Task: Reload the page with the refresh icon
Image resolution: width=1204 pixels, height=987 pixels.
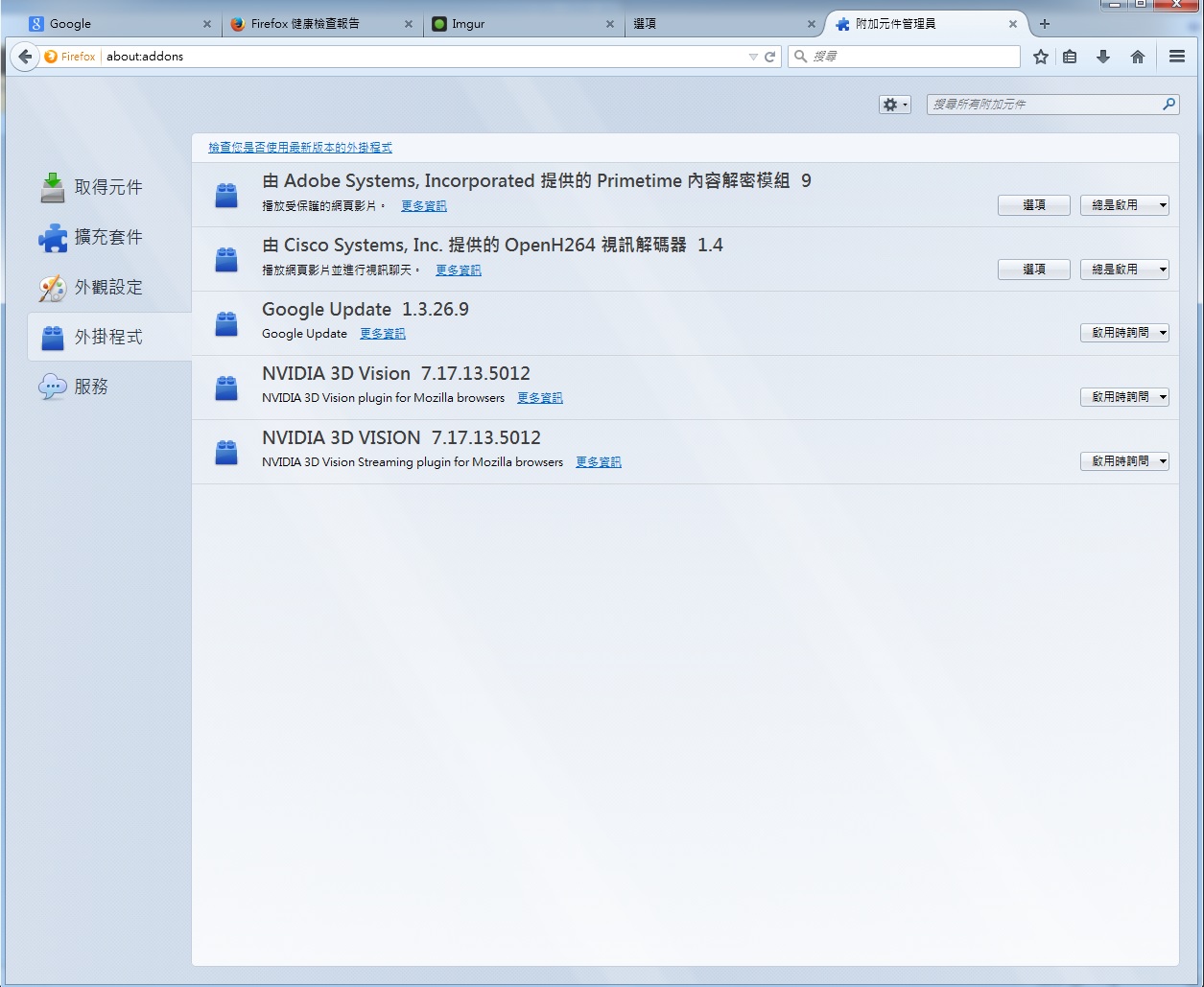Action: [769, 57]
